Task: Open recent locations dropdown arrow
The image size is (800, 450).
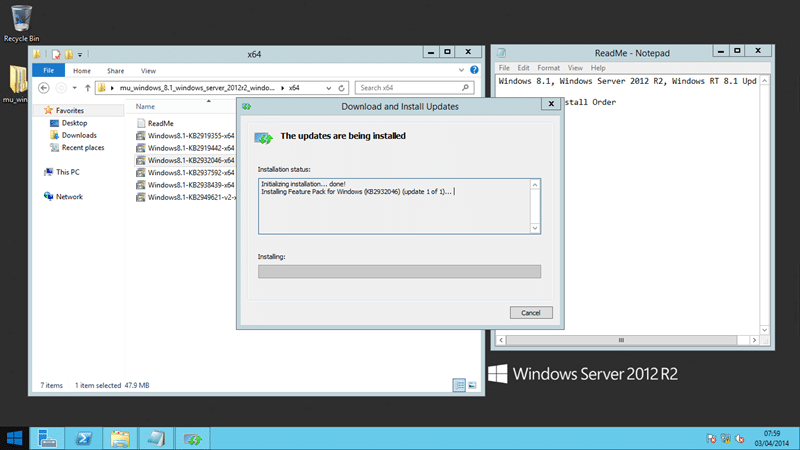Action: pos(74,88)
